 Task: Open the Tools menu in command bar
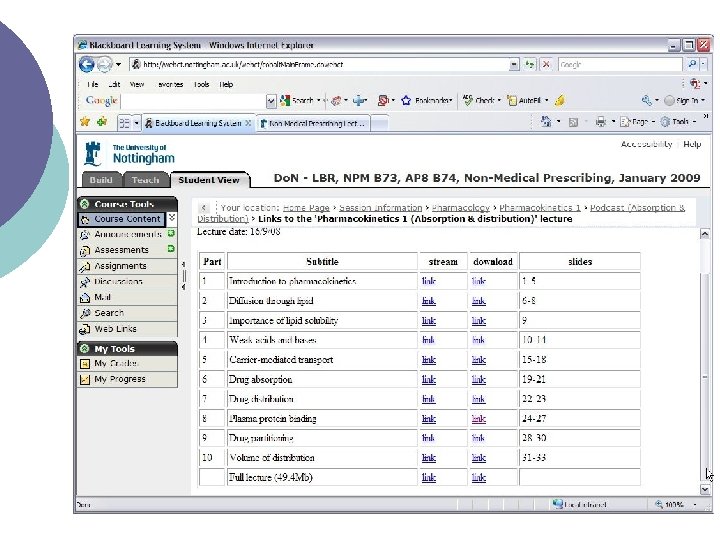[678, 122]
